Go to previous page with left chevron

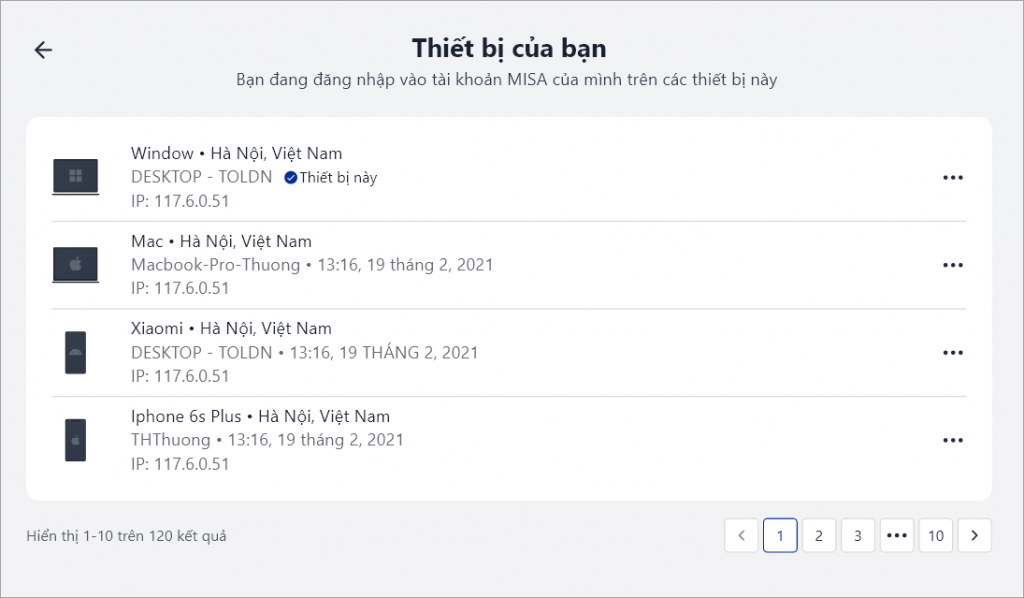[741, 535]
